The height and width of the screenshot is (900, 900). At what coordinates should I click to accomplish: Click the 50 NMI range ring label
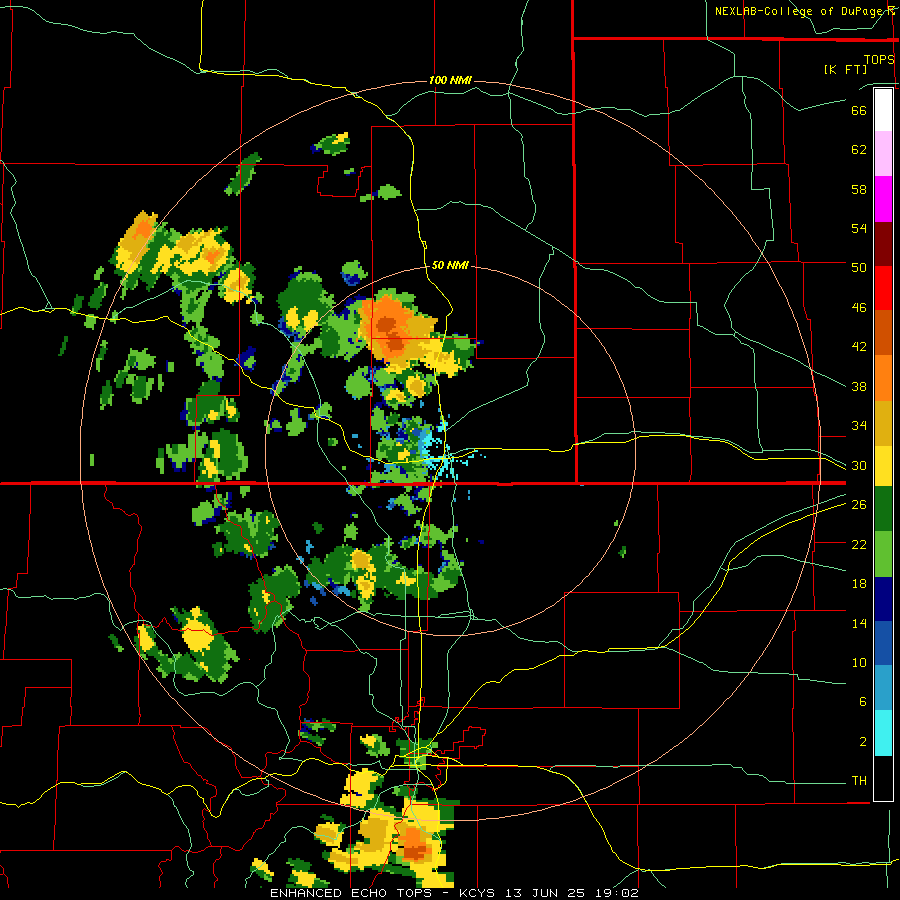click(450, 265)
